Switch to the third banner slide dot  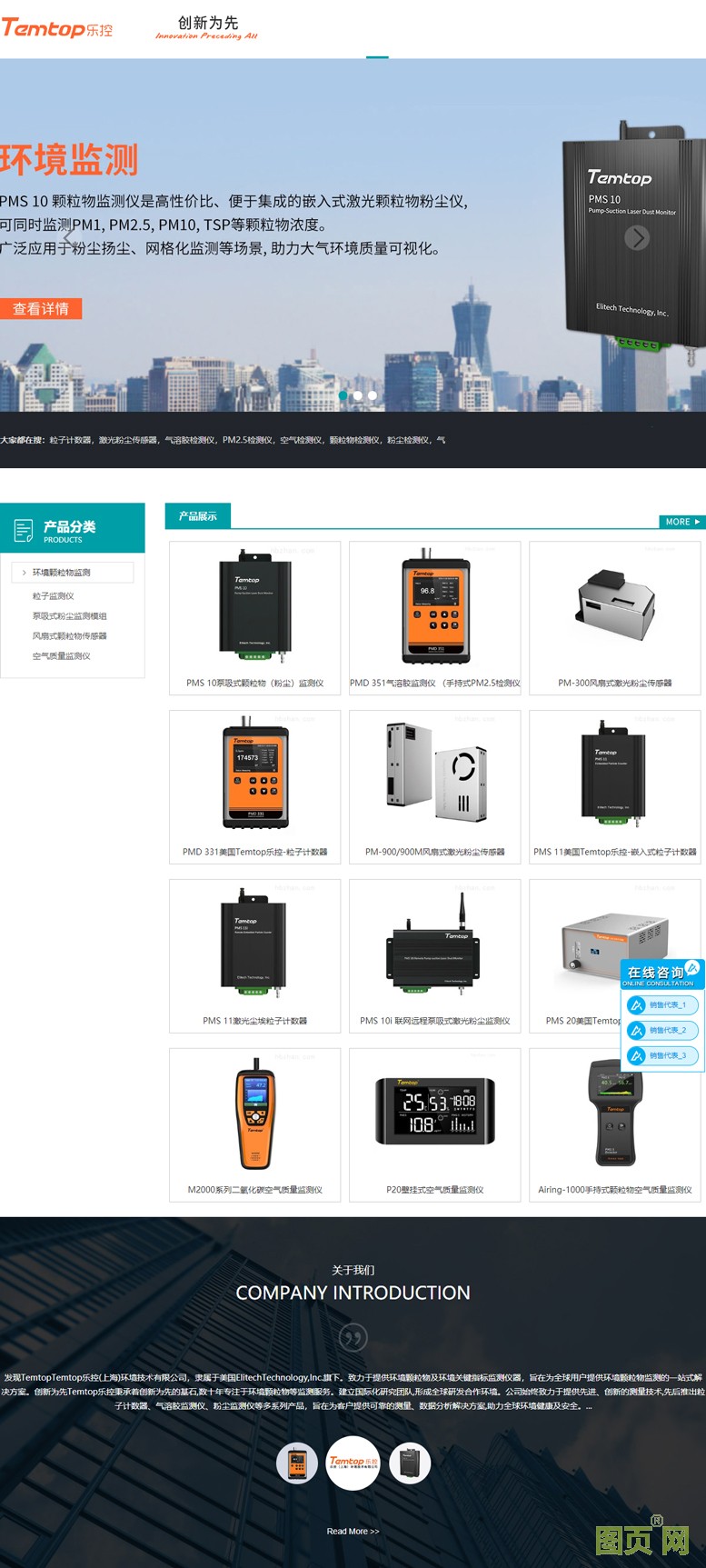point(373,395)
